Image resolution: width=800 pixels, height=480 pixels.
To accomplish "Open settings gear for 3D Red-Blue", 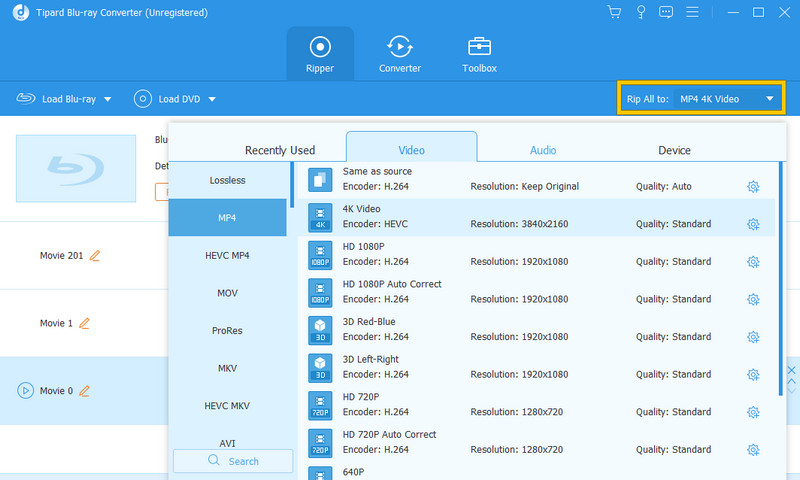I will point(753,337).
